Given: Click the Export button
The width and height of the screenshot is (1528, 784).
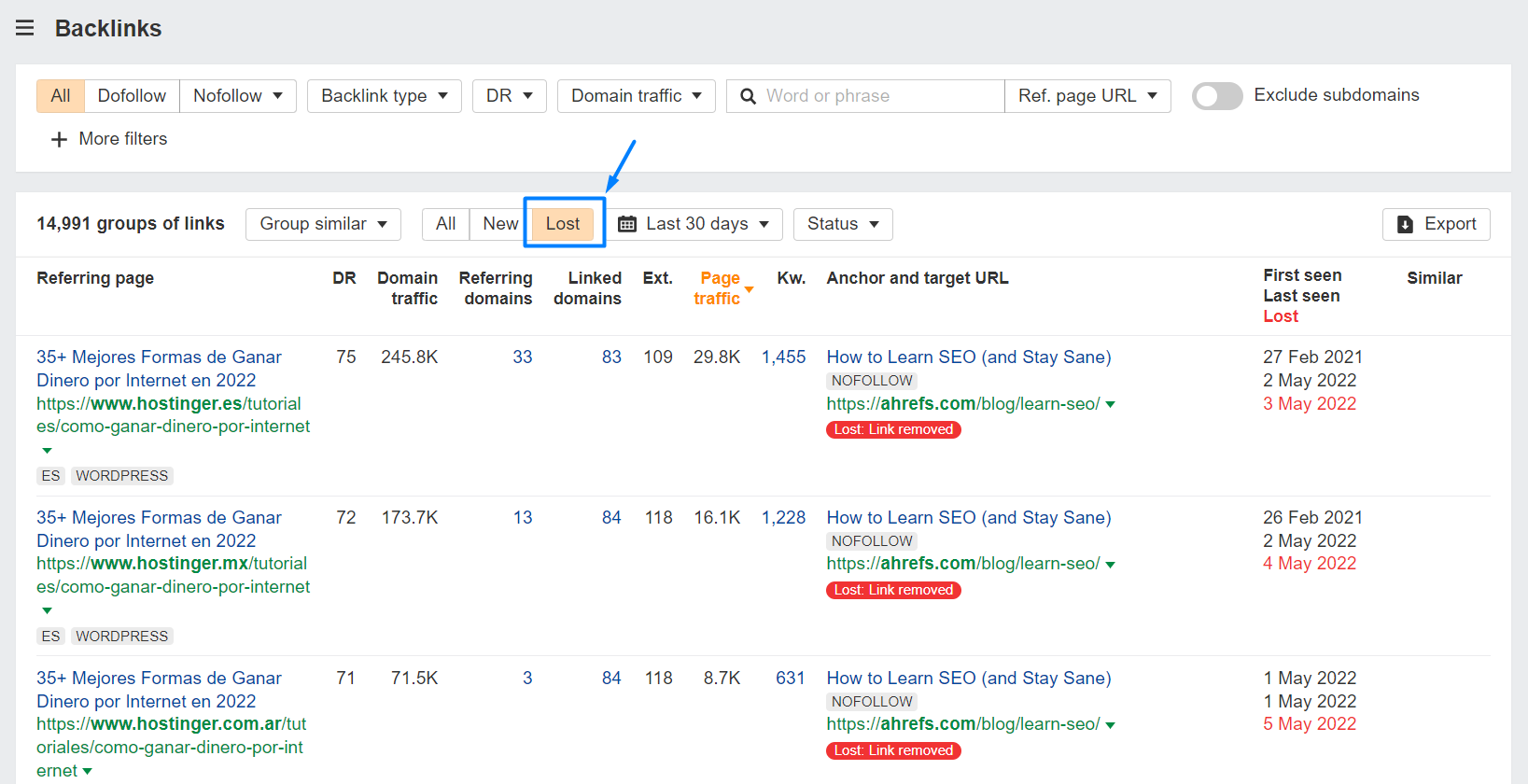Looking at the screenshot, I should (x=1437, y=224).
